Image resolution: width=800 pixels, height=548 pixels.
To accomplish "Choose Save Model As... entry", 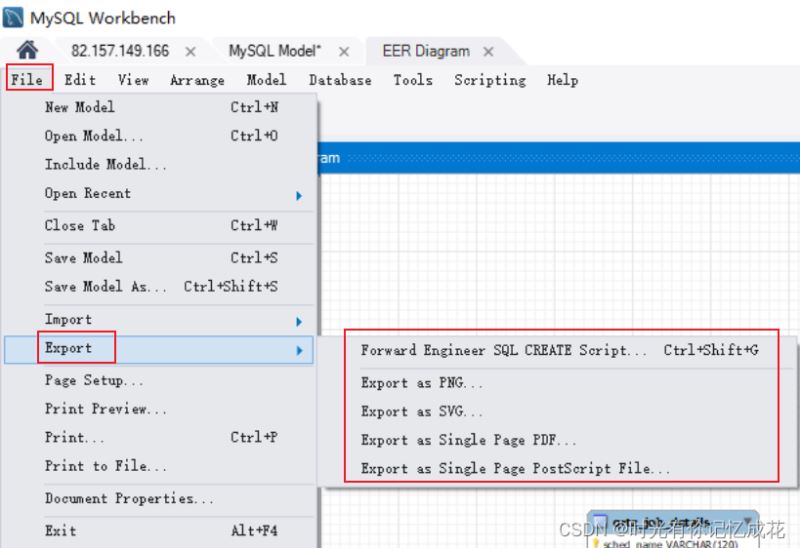I will click(x=159, y=286).
